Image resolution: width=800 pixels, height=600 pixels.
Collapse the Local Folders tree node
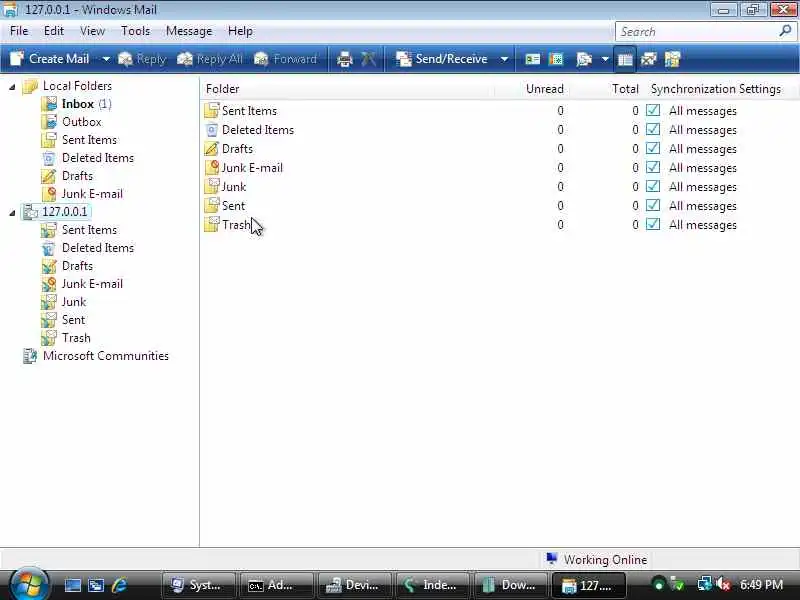point(12,87)
